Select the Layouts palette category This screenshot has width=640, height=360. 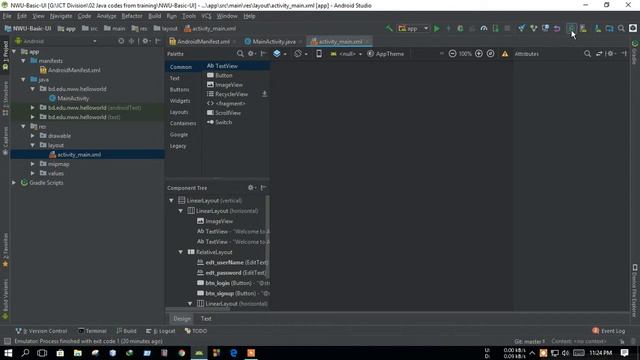click(179, 112)
